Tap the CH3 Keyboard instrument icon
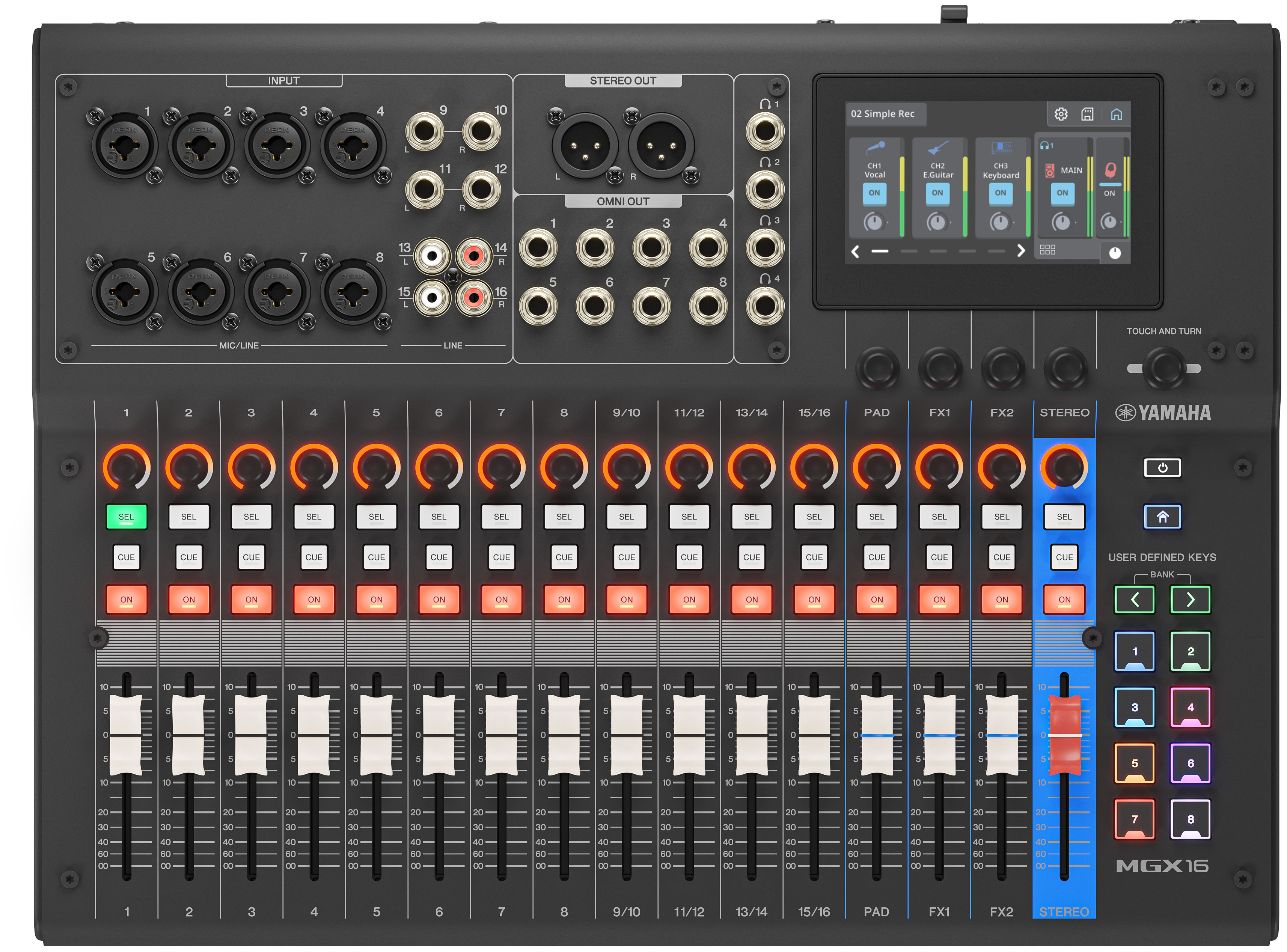Viewport: 1287px width, 952px height. click(x=1001, y=148)
